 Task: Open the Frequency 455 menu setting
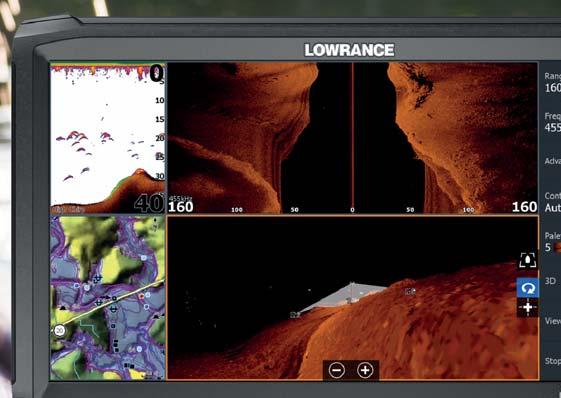pyautogui.click(x=552, y=122)
